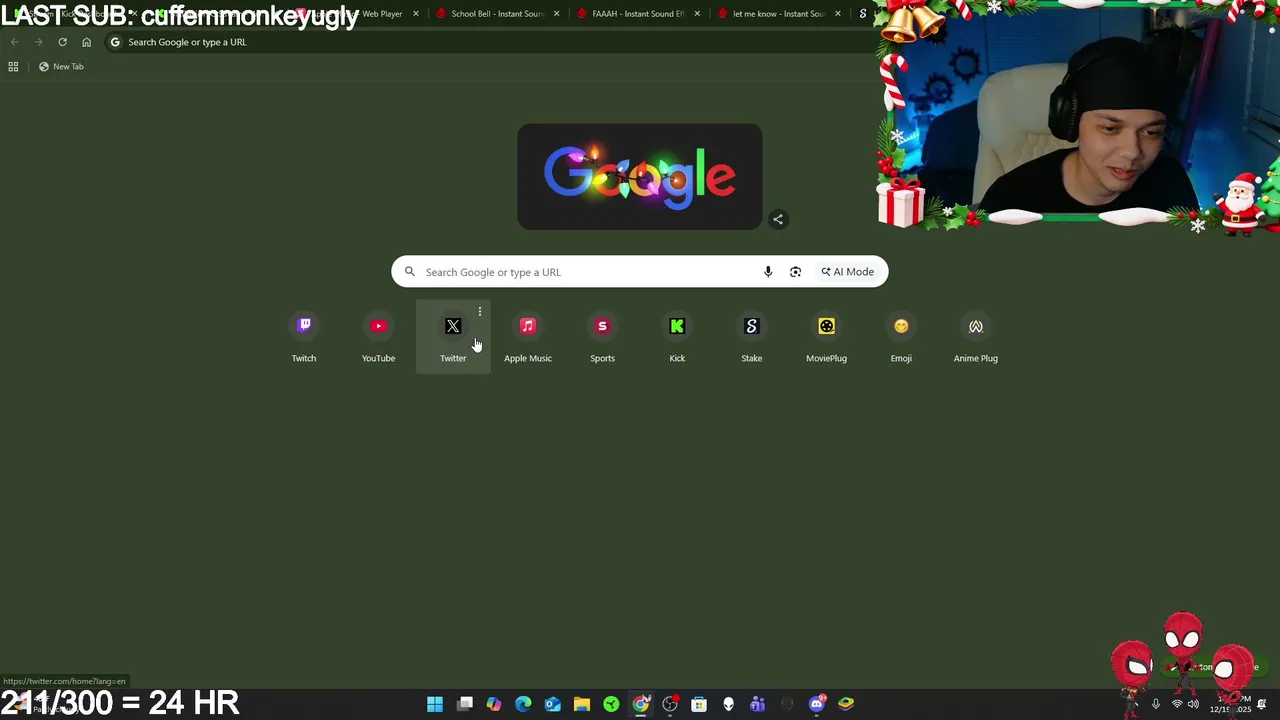
Task: Share the Google holiday doodle
Action: click(778, 219)
